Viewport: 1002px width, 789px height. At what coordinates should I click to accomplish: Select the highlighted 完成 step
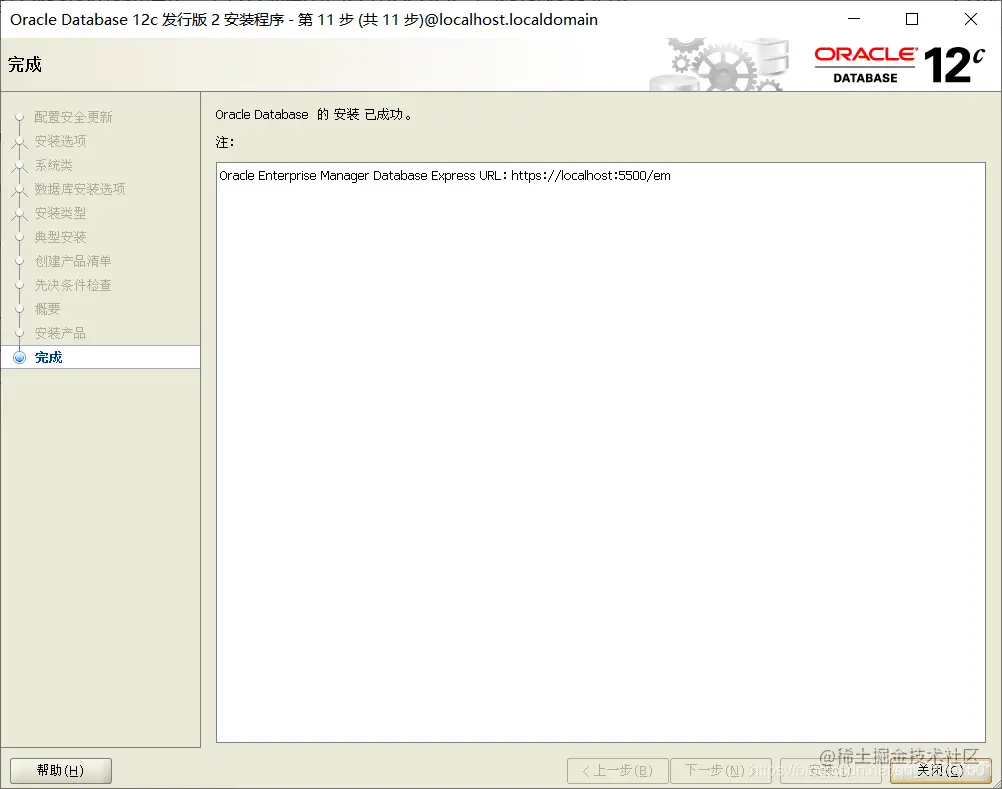coord(100,357)
